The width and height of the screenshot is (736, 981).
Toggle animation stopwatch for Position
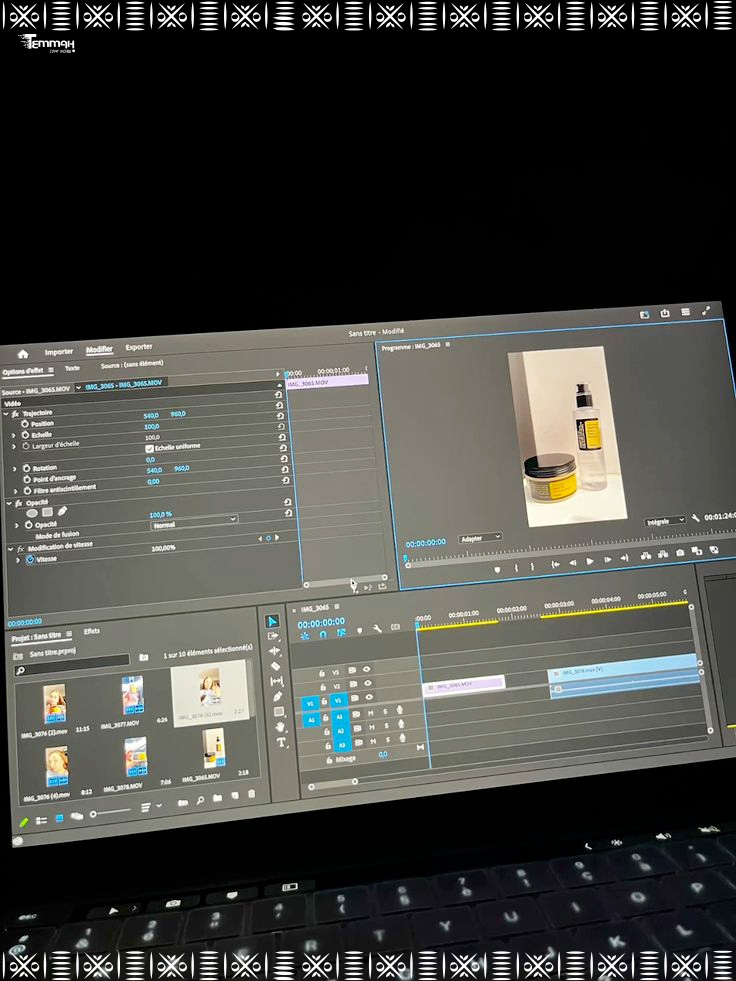pos(25,424)
